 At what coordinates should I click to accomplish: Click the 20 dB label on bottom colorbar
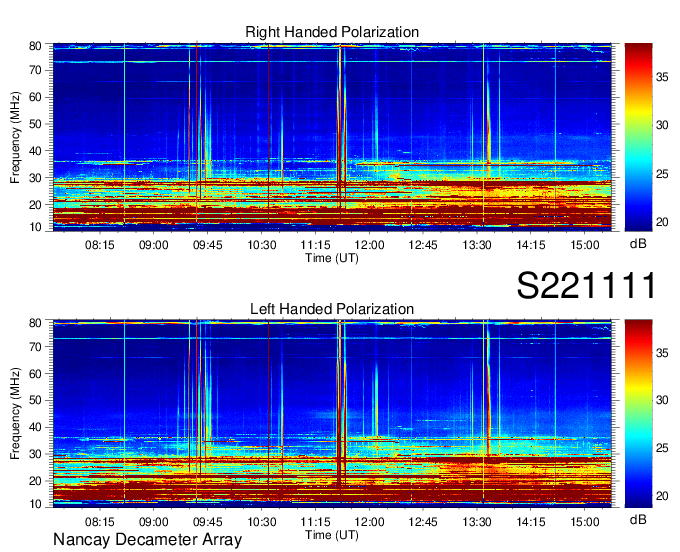tap(662, 496)
